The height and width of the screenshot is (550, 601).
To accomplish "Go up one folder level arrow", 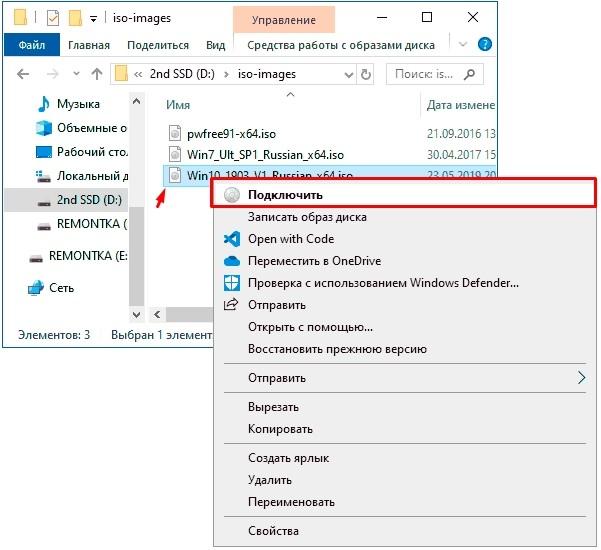I will [97, 74].
